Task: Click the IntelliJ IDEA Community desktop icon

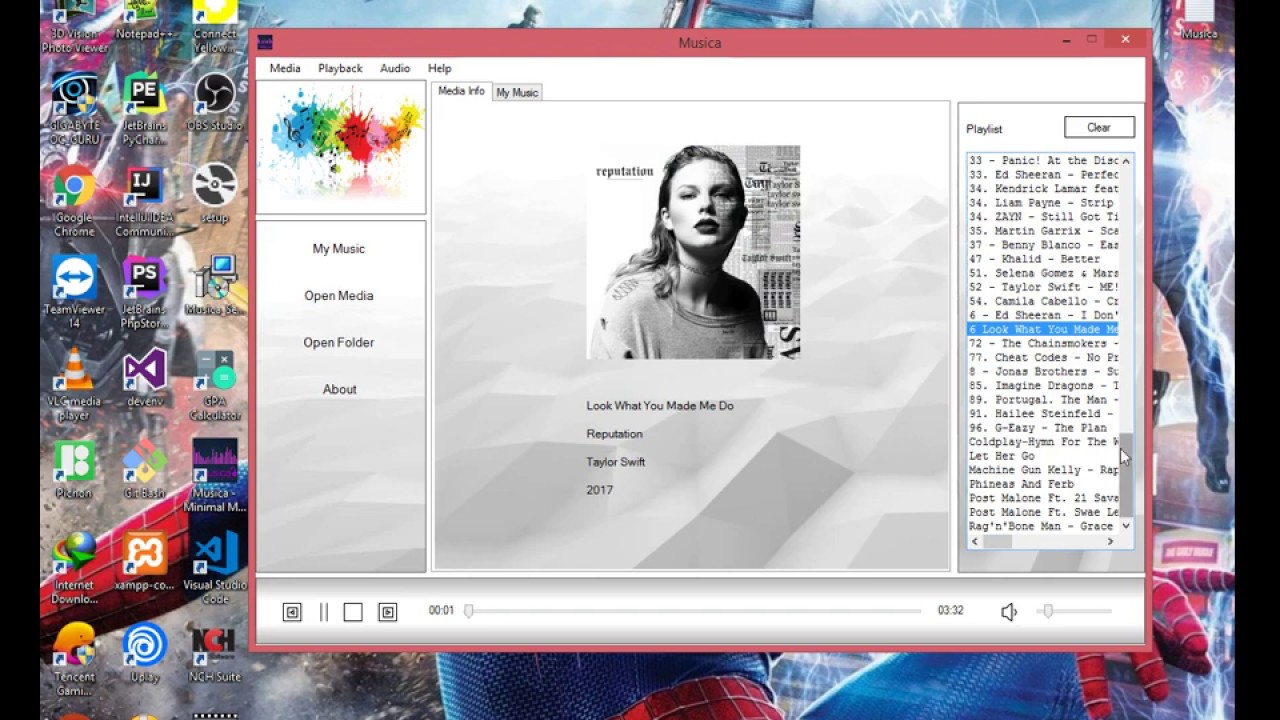Action: [144, 202]
